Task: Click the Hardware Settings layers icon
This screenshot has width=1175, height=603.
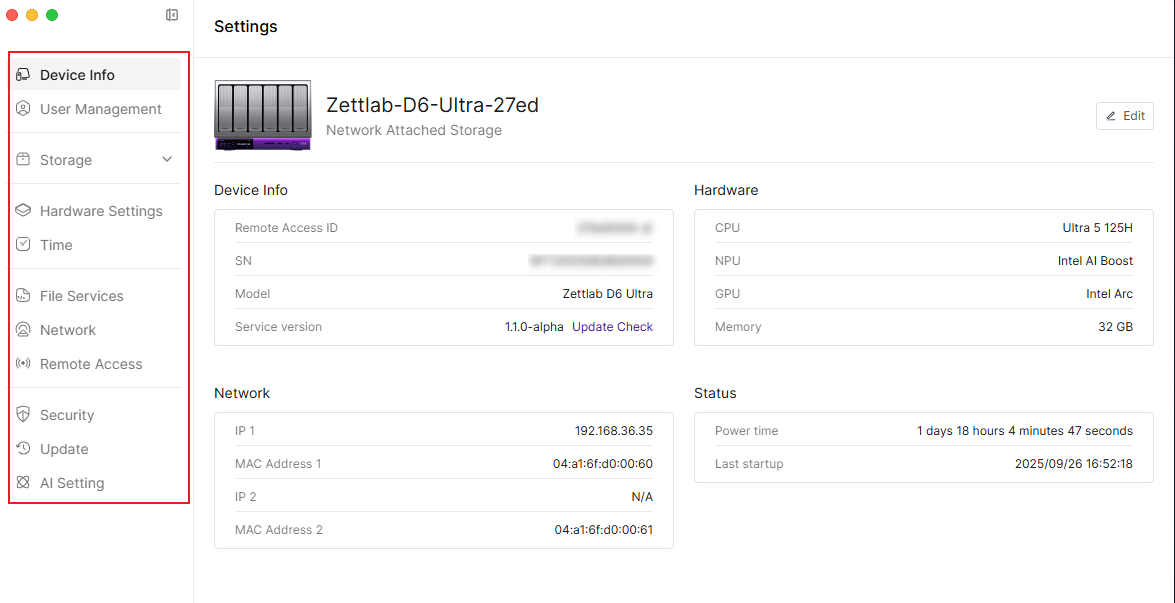Action: (x=23, y=211)
